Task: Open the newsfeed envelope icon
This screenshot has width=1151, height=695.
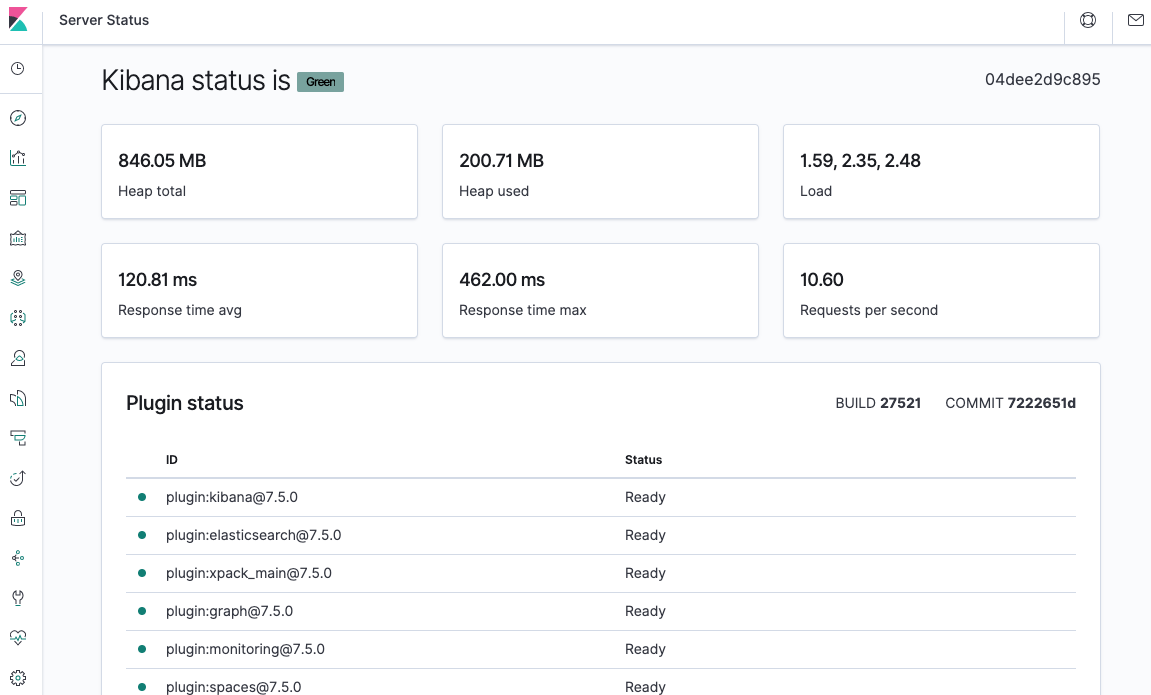Action: pos(1135,19)
